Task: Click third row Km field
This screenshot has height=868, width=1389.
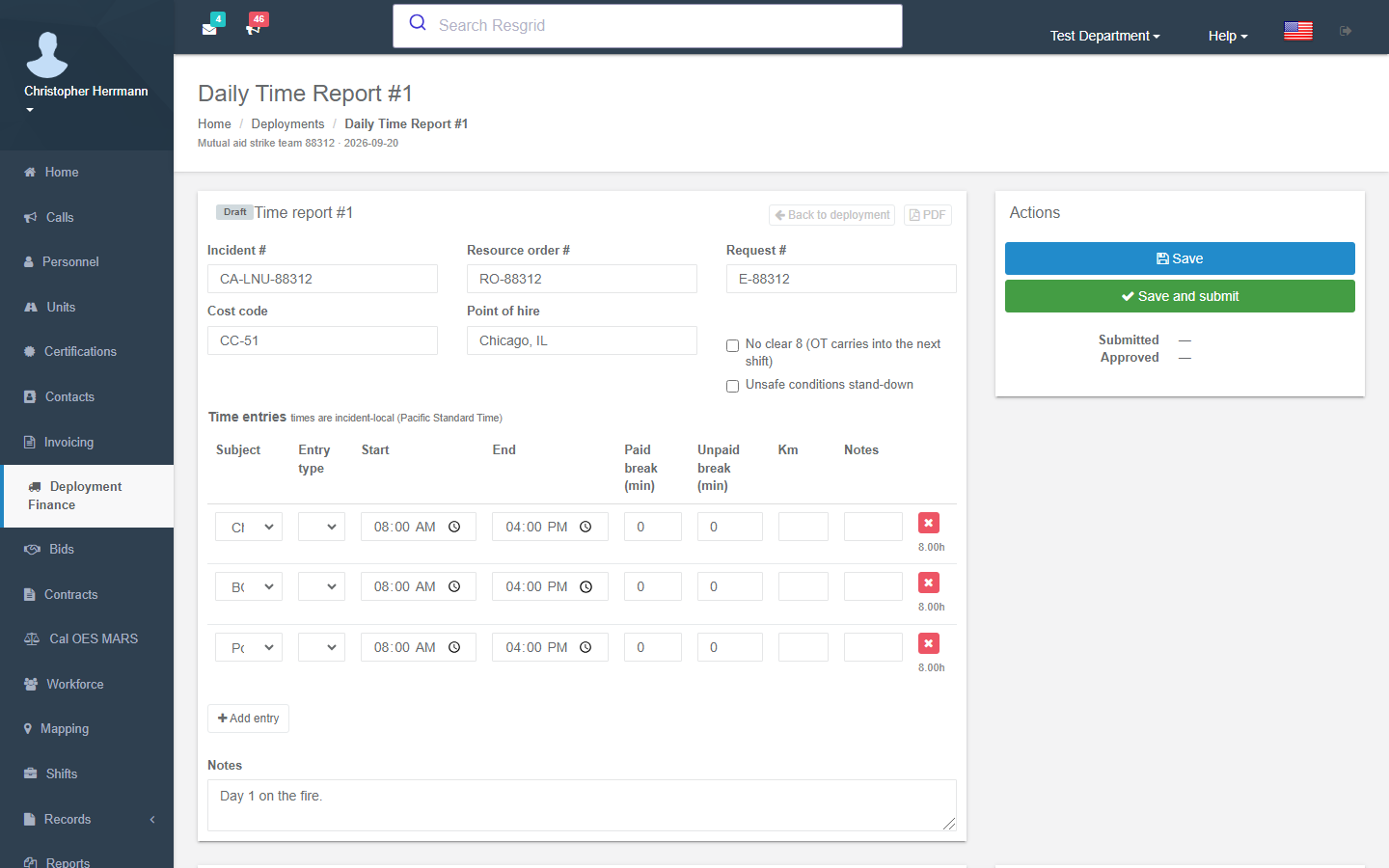Action: point(803,647)
